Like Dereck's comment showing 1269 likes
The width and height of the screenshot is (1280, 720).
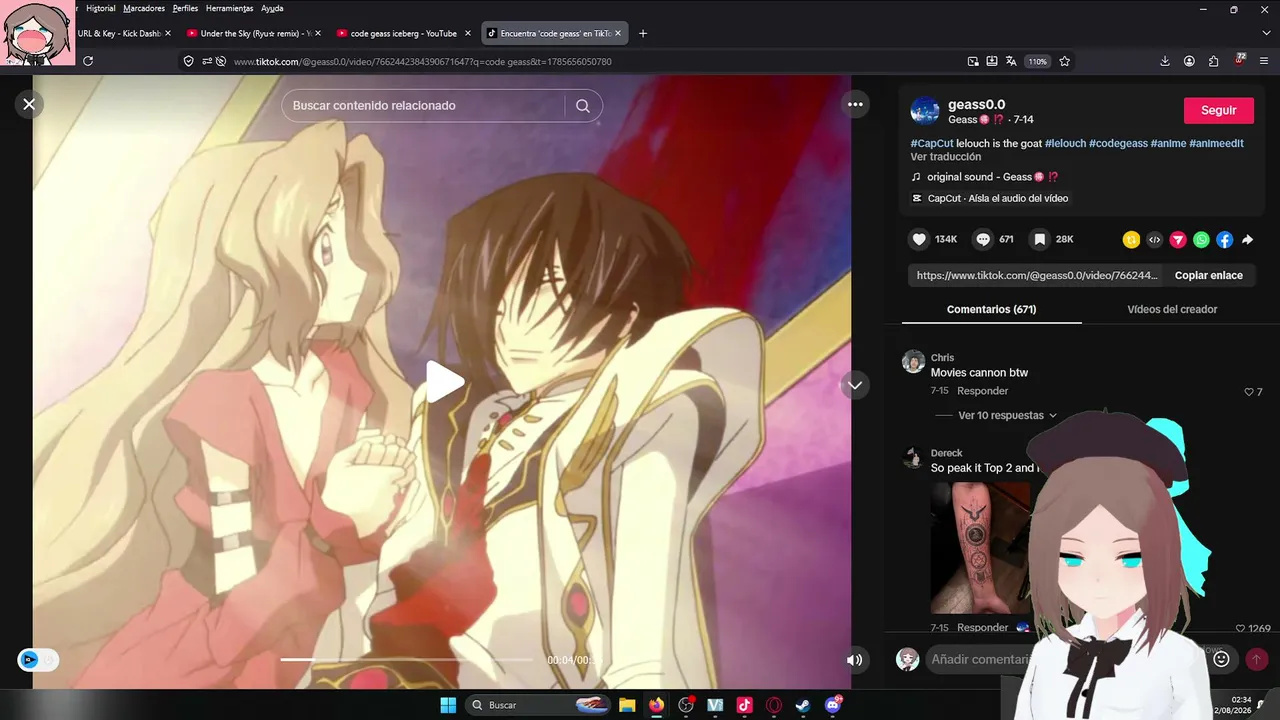point(1241,629)
